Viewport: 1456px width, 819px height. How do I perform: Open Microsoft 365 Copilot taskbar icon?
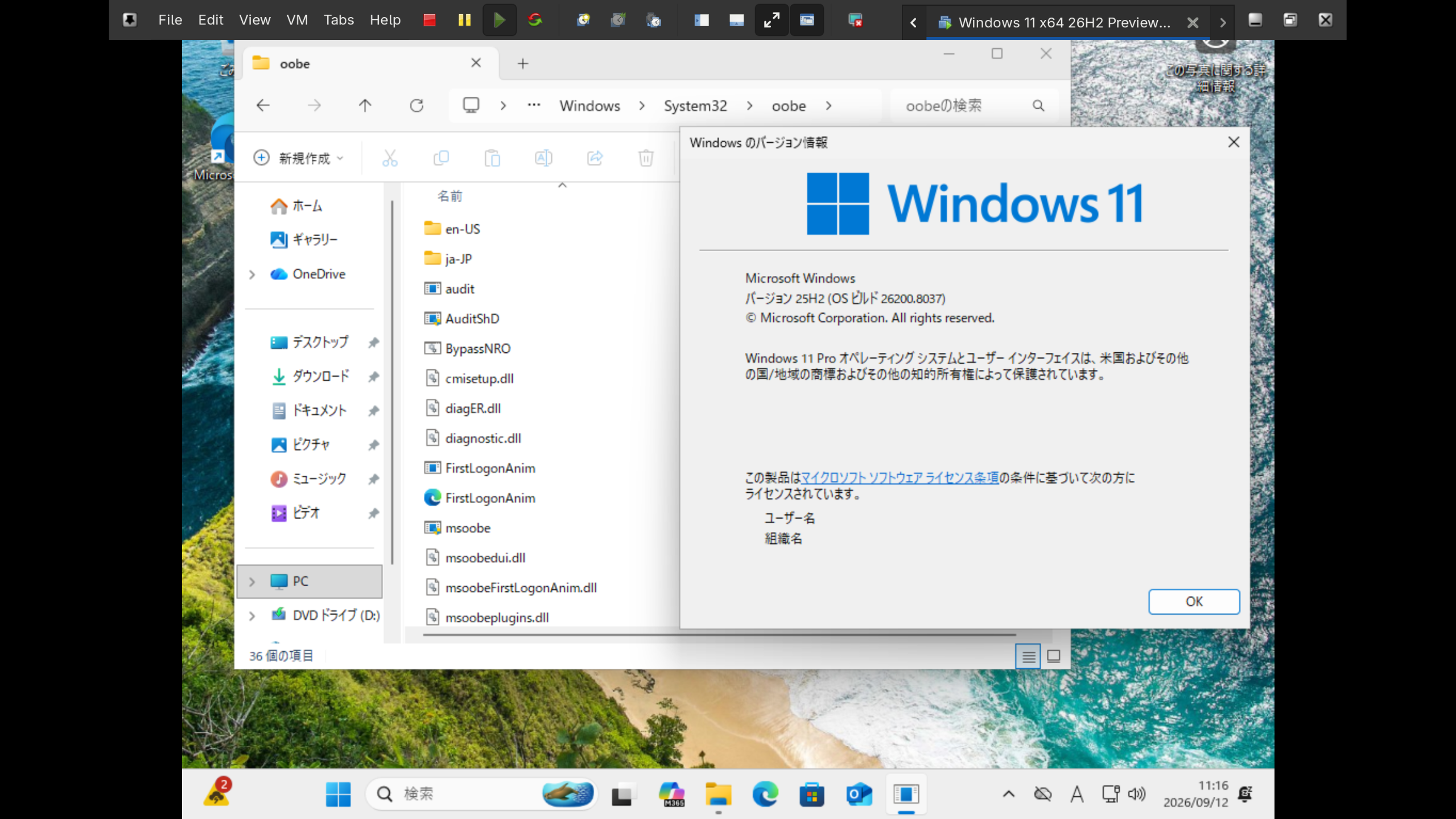tap(672, 794)
